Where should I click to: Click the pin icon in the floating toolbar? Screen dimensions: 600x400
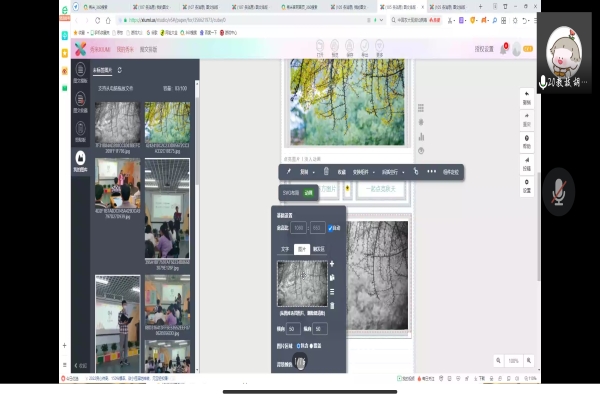(288, 171)
